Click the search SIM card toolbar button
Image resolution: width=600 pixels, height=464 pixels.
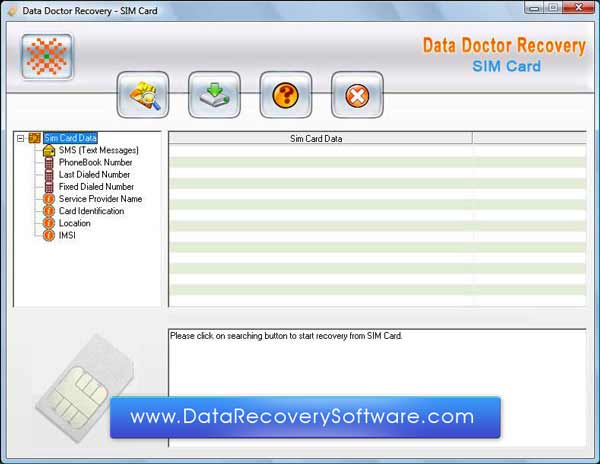143,94
